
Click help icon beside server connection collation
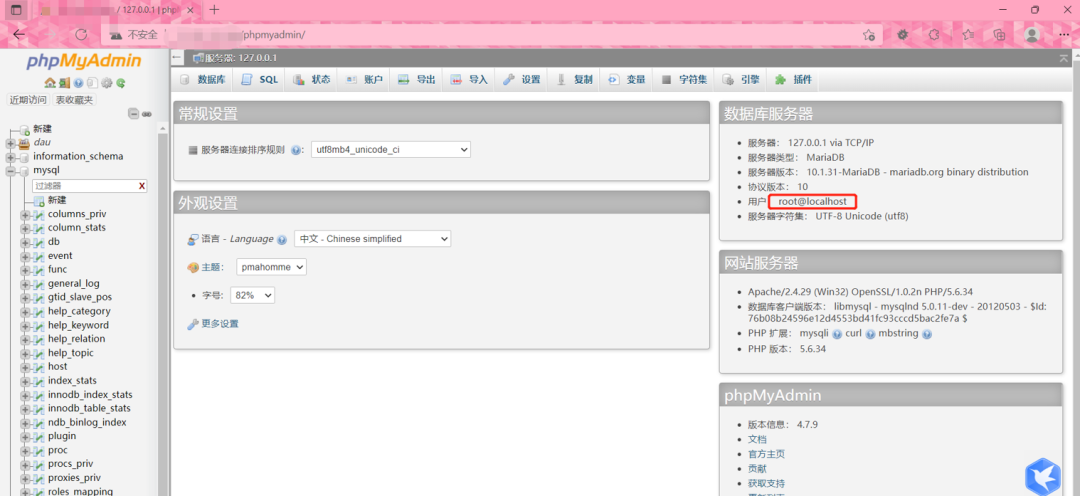click(x=296, y=149)
